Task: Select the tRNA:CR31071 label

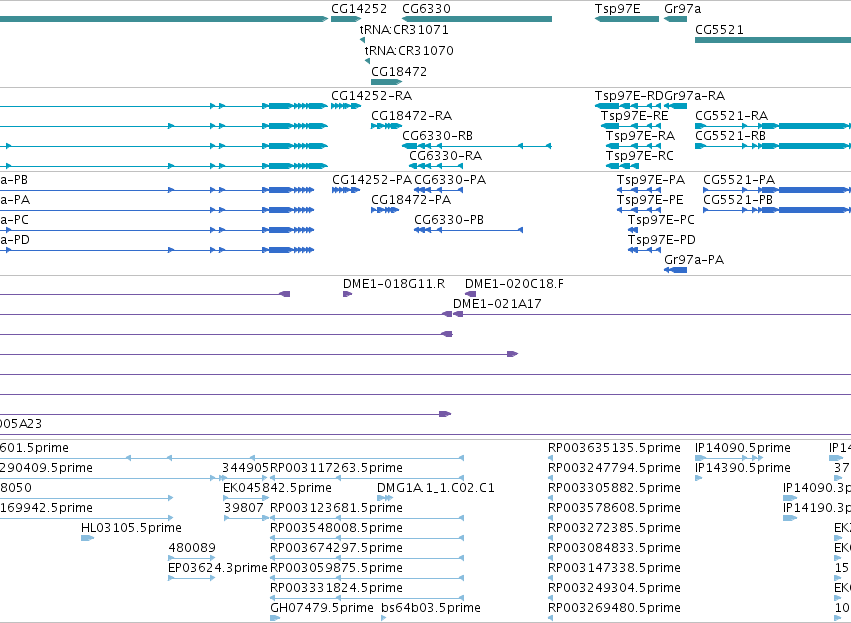Action: 404,30
